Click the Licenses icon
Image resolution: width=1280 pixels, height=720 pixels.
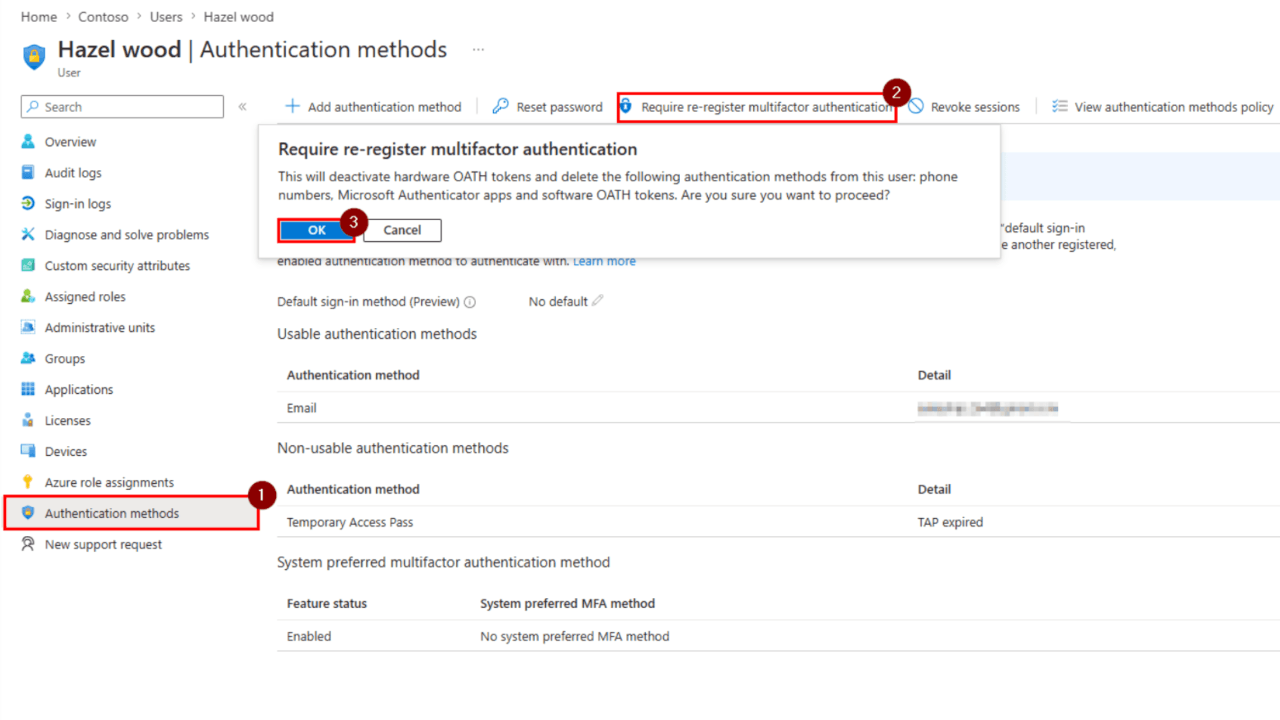[28, 421]
